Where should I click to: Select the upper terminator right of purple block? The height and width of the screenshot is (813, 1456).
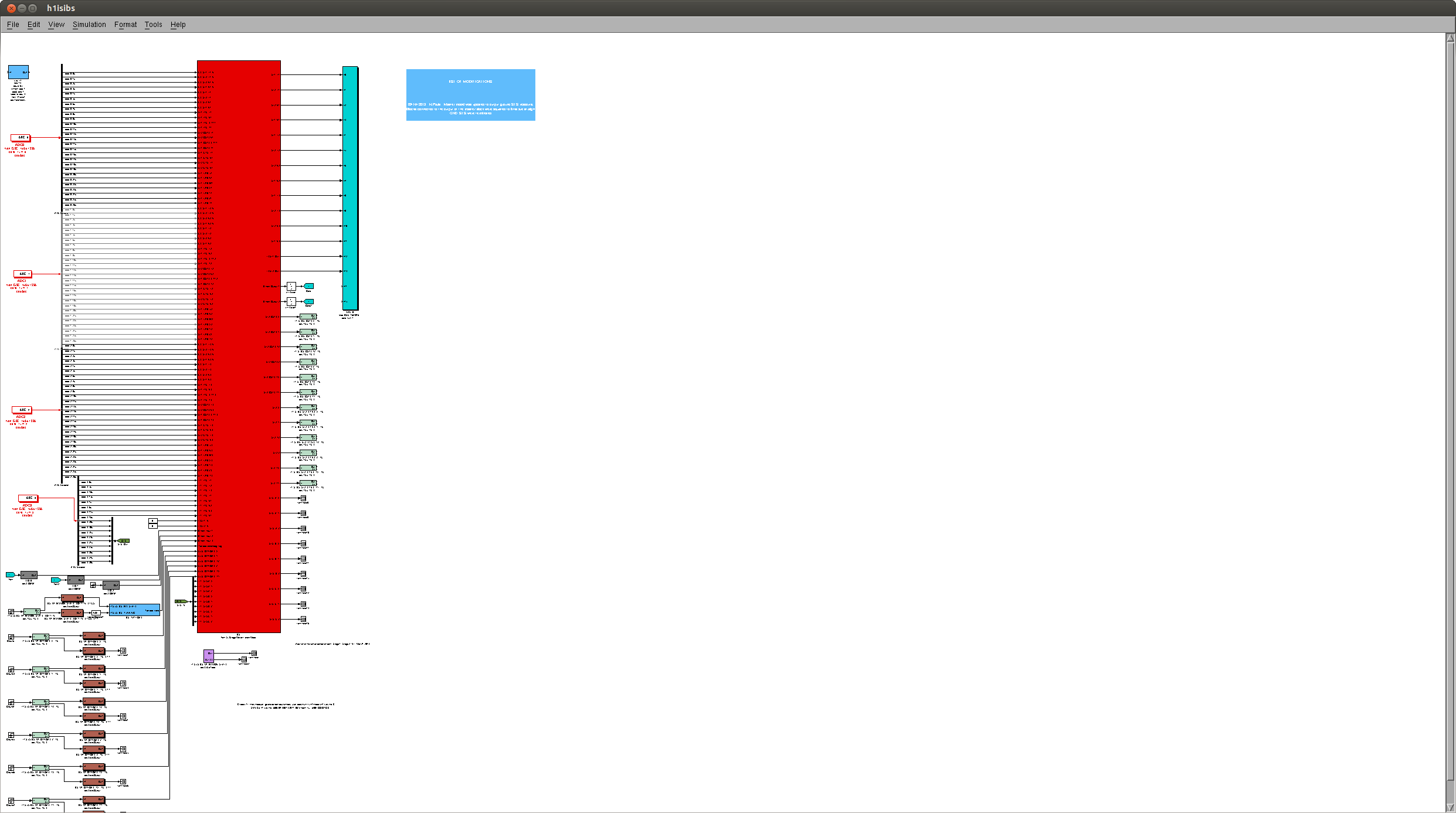coord(254,653)
